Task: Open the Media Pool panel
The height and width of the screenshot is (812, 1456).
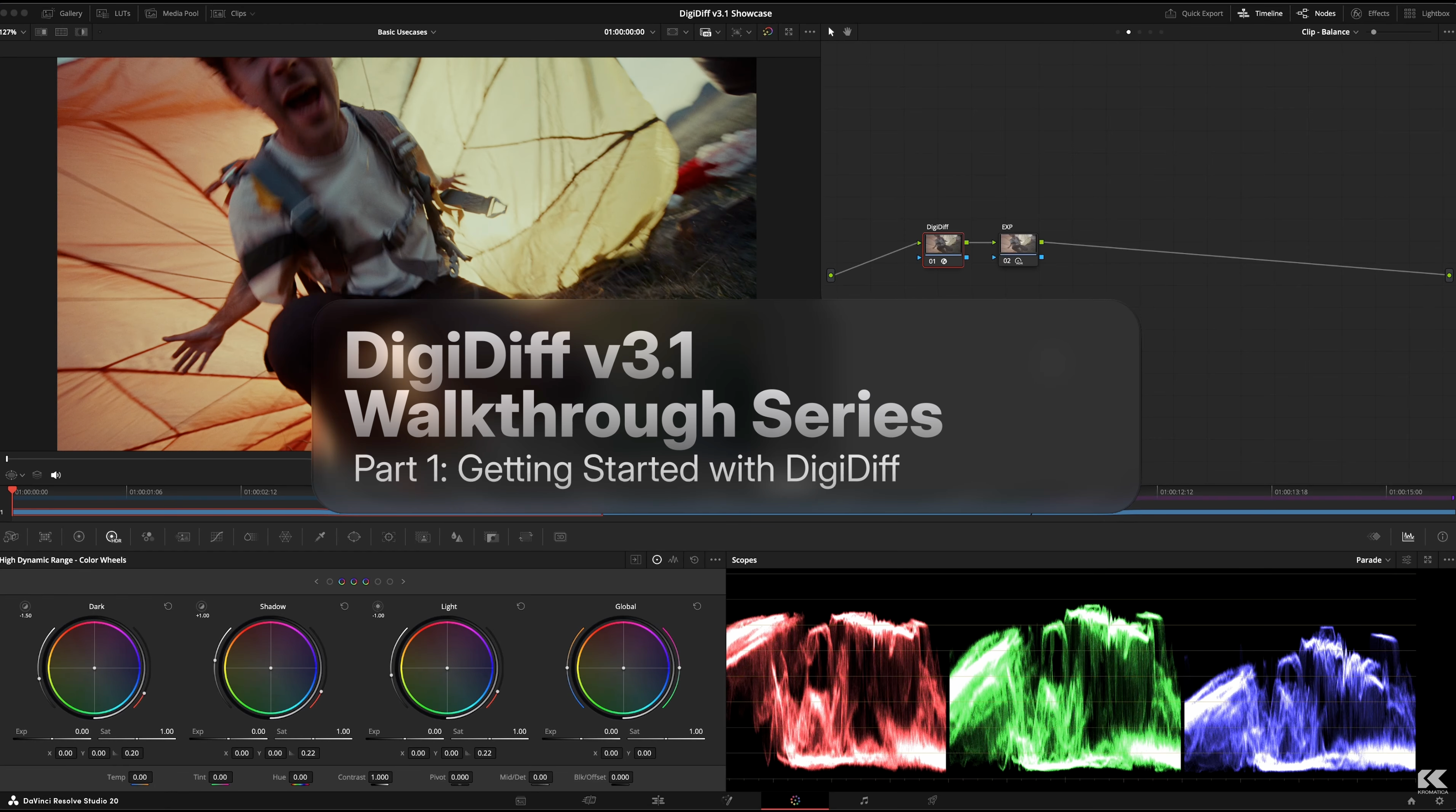Action: (173, 14)
